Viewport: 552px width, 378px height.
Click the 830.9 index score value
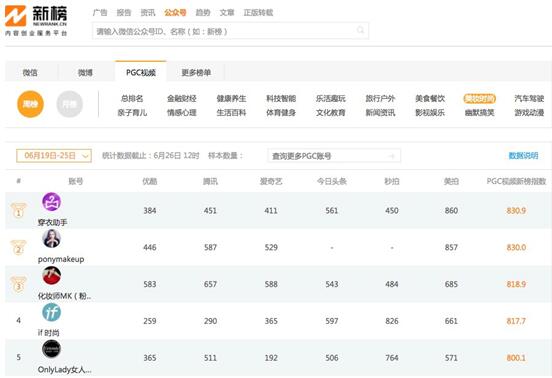(x=516, y=210)
